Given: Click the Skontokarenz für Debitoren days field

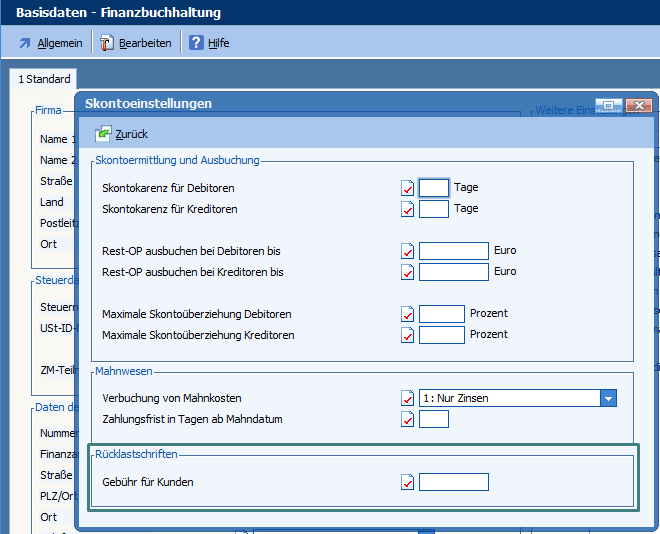Looking at the screenshot, I should click(434, 188).
